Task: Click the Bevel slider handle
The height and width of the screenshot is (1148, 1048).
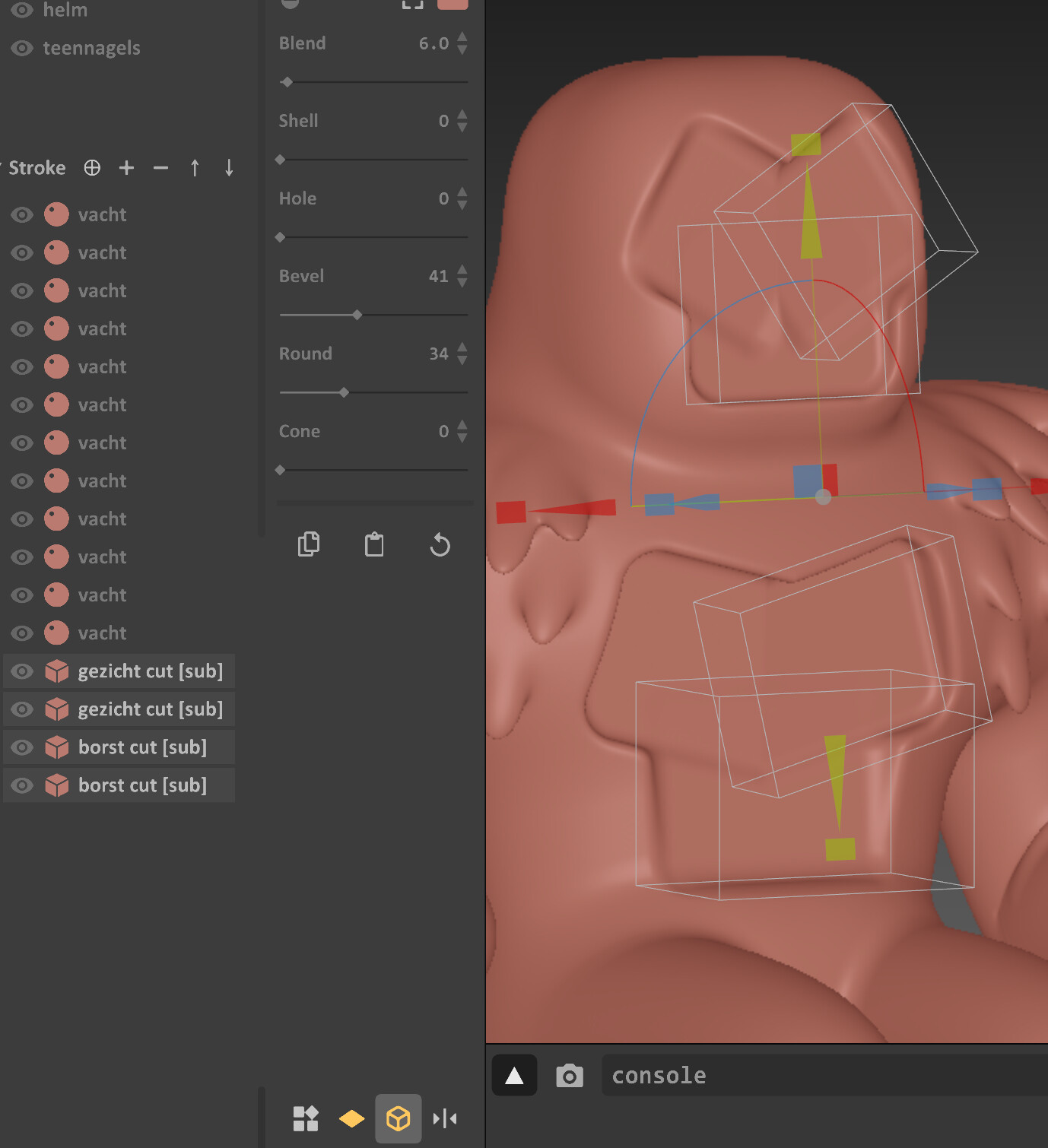Action: pos(357,315)
